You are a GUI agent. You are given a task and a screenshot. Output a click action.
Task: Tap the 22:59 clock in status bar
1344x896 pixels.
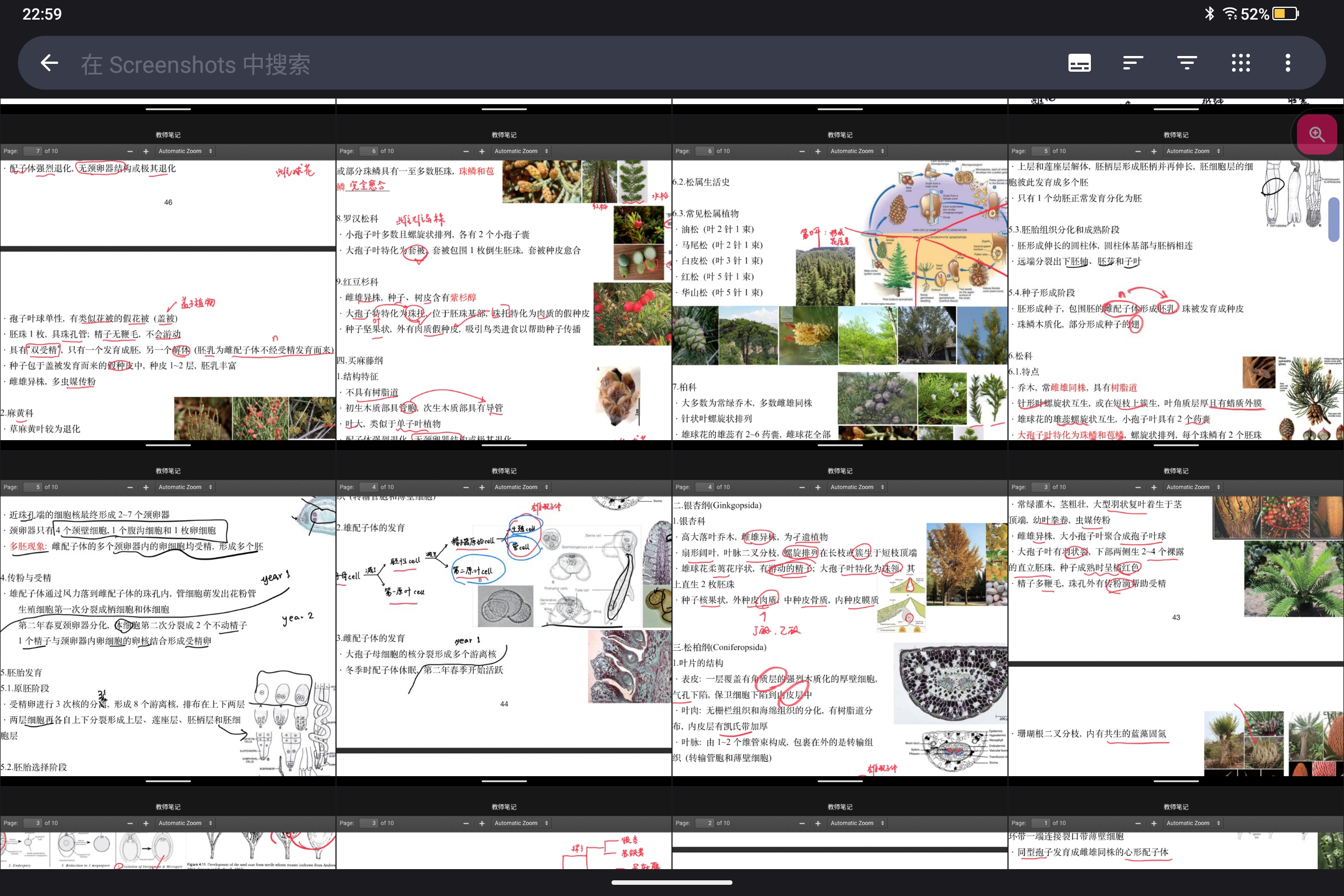pyautogui.click(x=41, y=13)
